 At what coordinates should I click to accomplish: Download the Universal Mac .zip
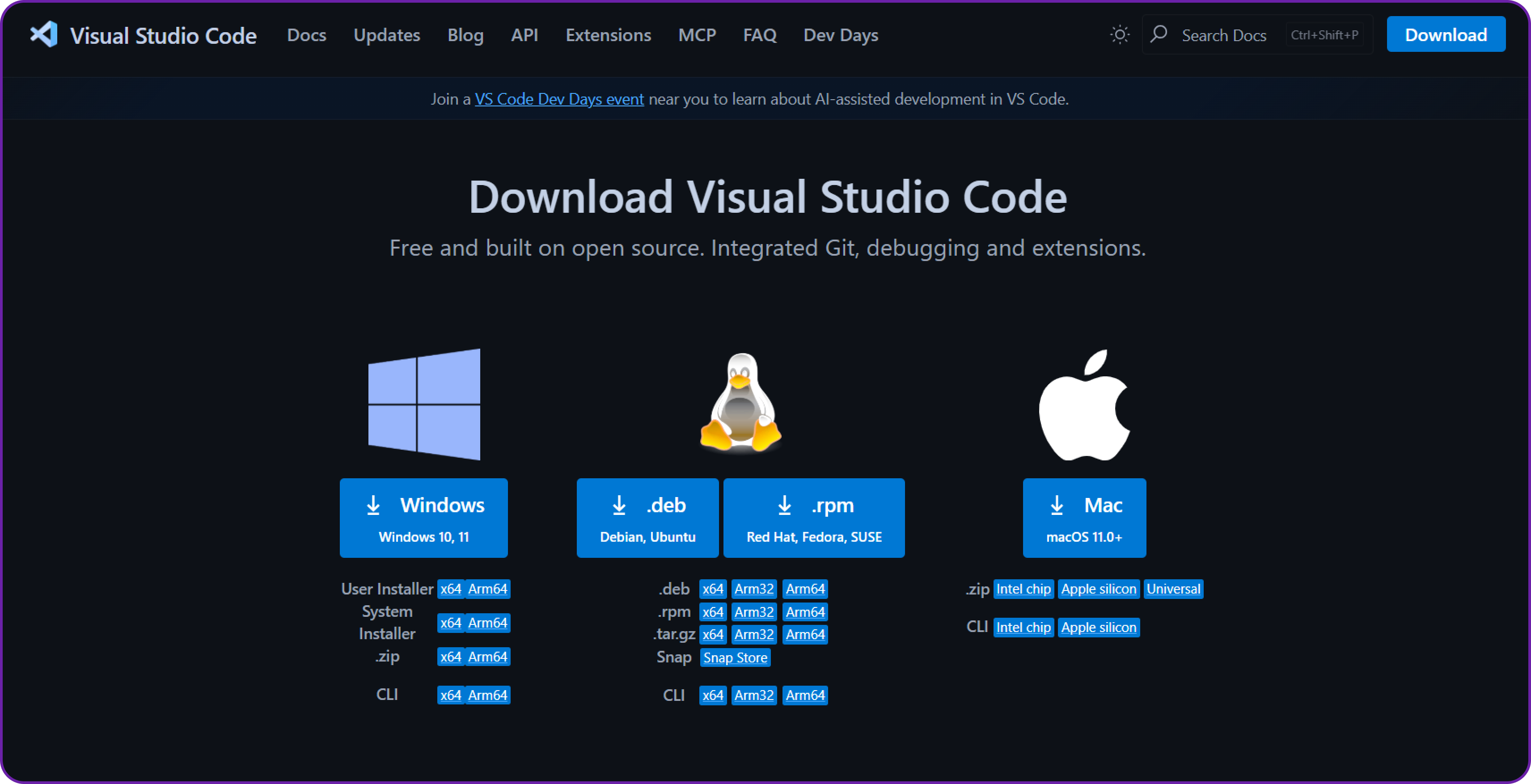pos(1173,589)
